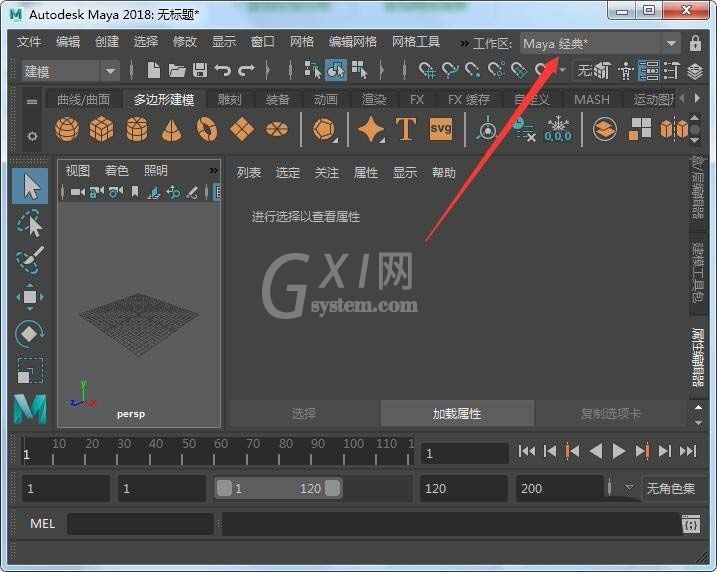This screenshot has width=717, height=572.
Task: Toggle select by hierarchy mode
Action: point(312,70)
